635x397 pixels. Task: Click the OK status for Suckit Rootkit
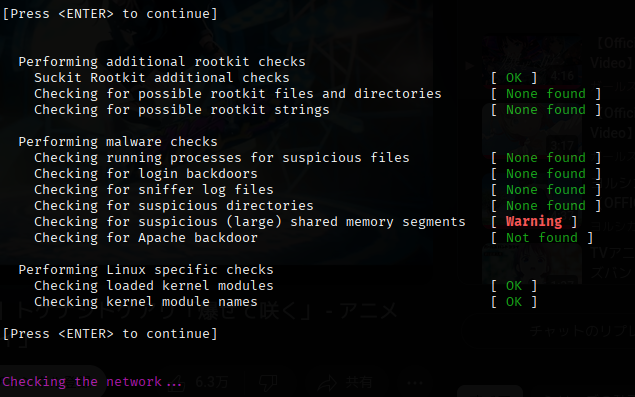click(514, 77)
